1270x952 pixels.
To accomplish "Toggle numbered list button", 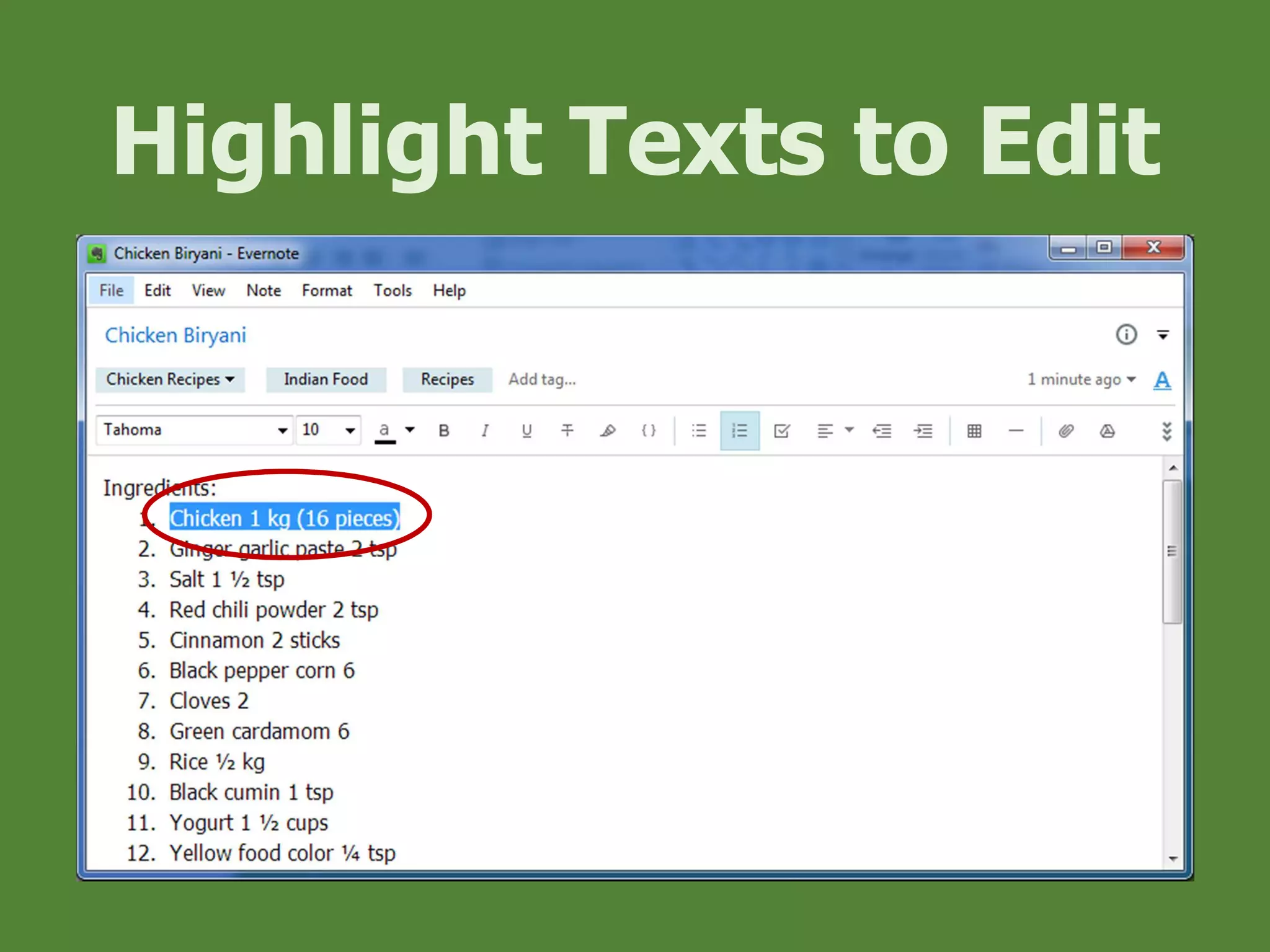I will (x=740, y=431).
